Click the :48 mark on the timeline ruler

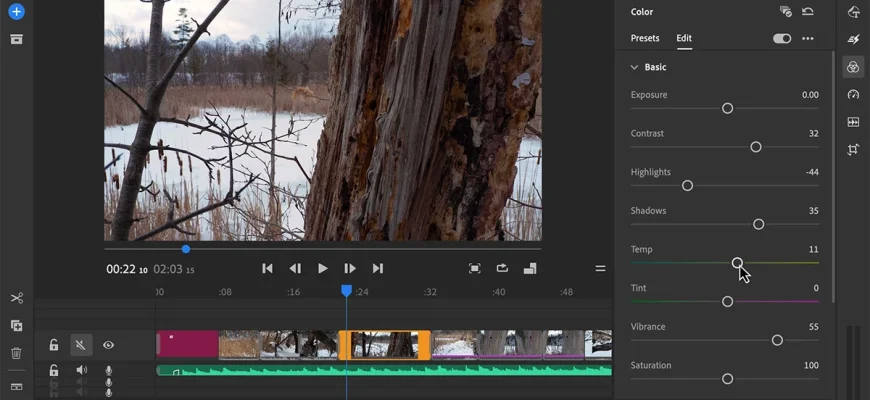click(566, 292)
